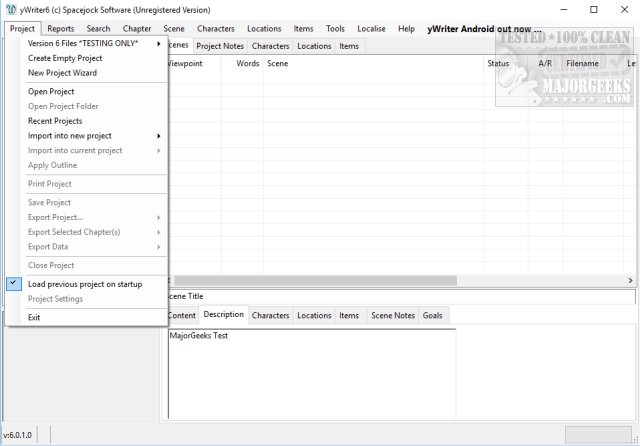Click the horizontal scrollbar thumb
Image resolution: width=640 pixels, height=446 pixels.
pos(316,281)
